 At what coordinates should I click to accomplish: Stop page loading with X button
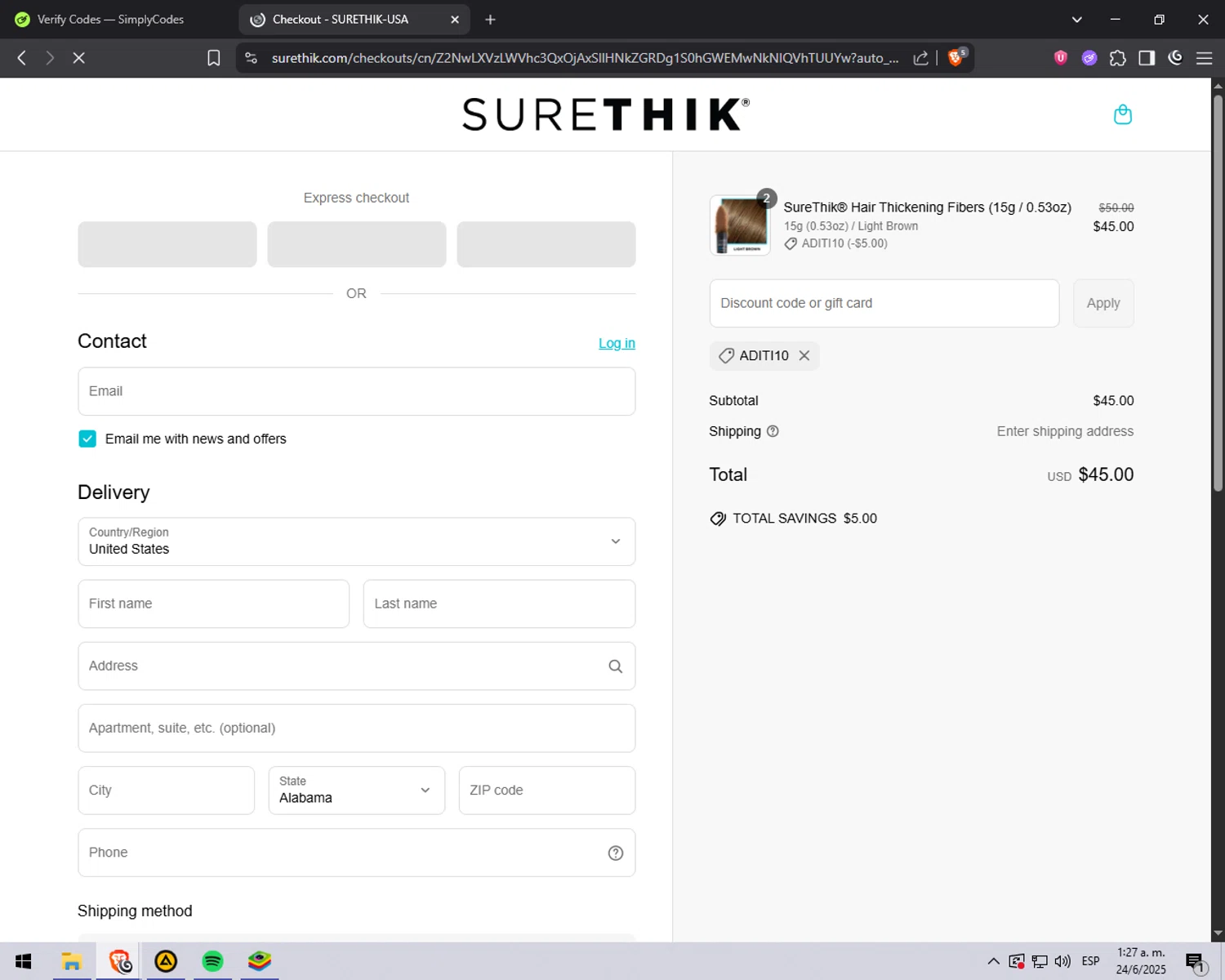tap(78, 58)
